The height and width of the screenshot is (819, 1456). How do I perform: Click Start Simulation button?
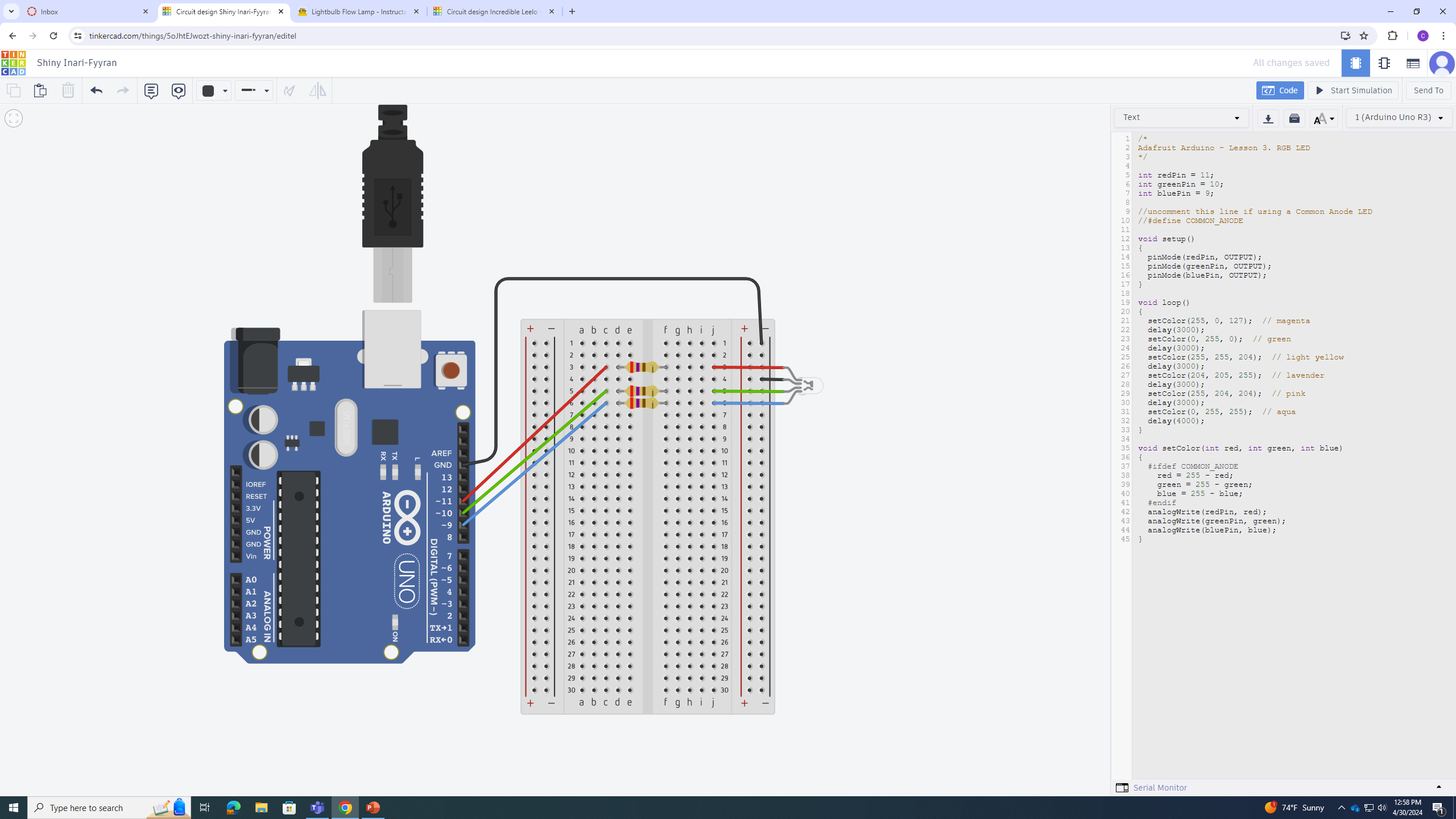coord(1352,90)
